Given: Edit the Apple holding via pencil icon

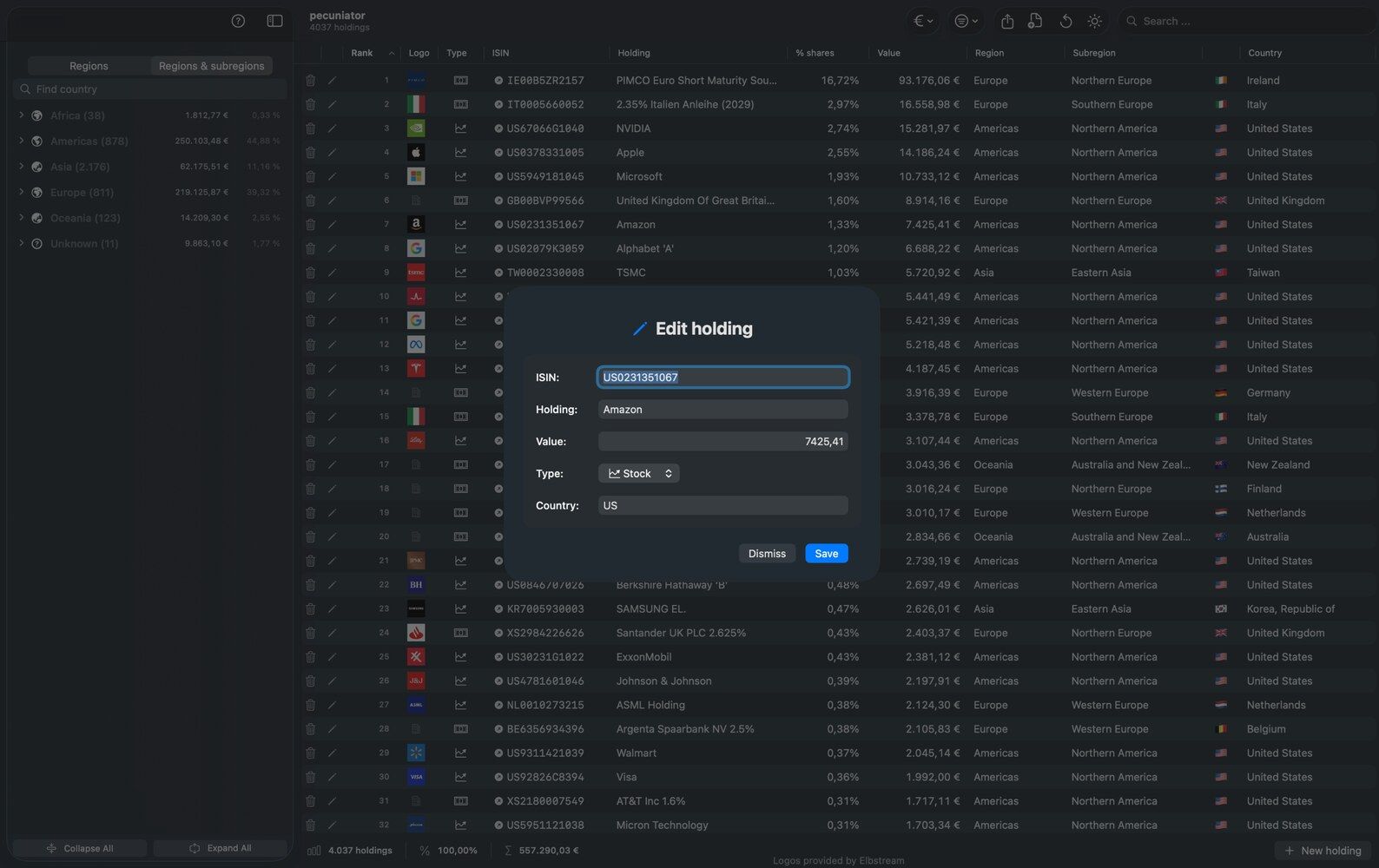Looking at the screenshot, I should pyautogui.click(x=332, y=153).
